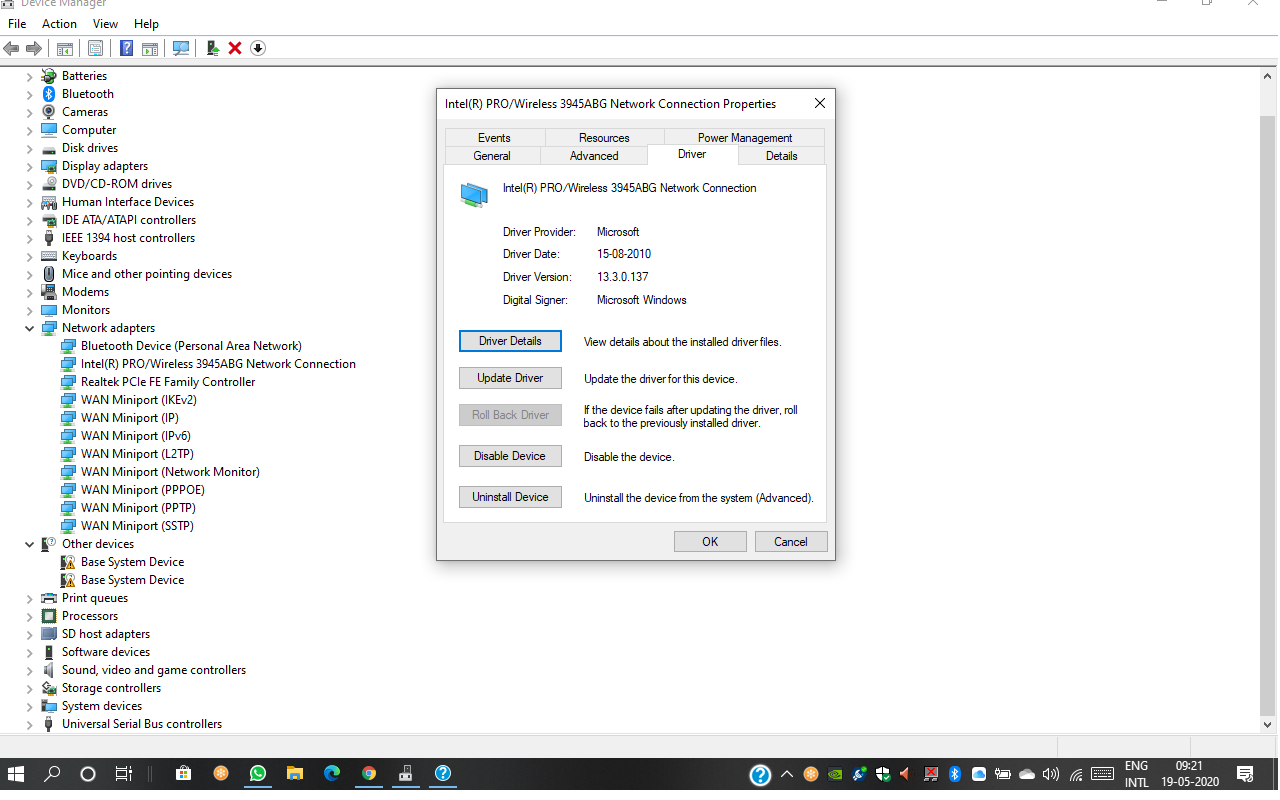Click the Device Manager taskbar icon
The width and height of the screenshot is (1280, 800).
[x=406, y=773]
